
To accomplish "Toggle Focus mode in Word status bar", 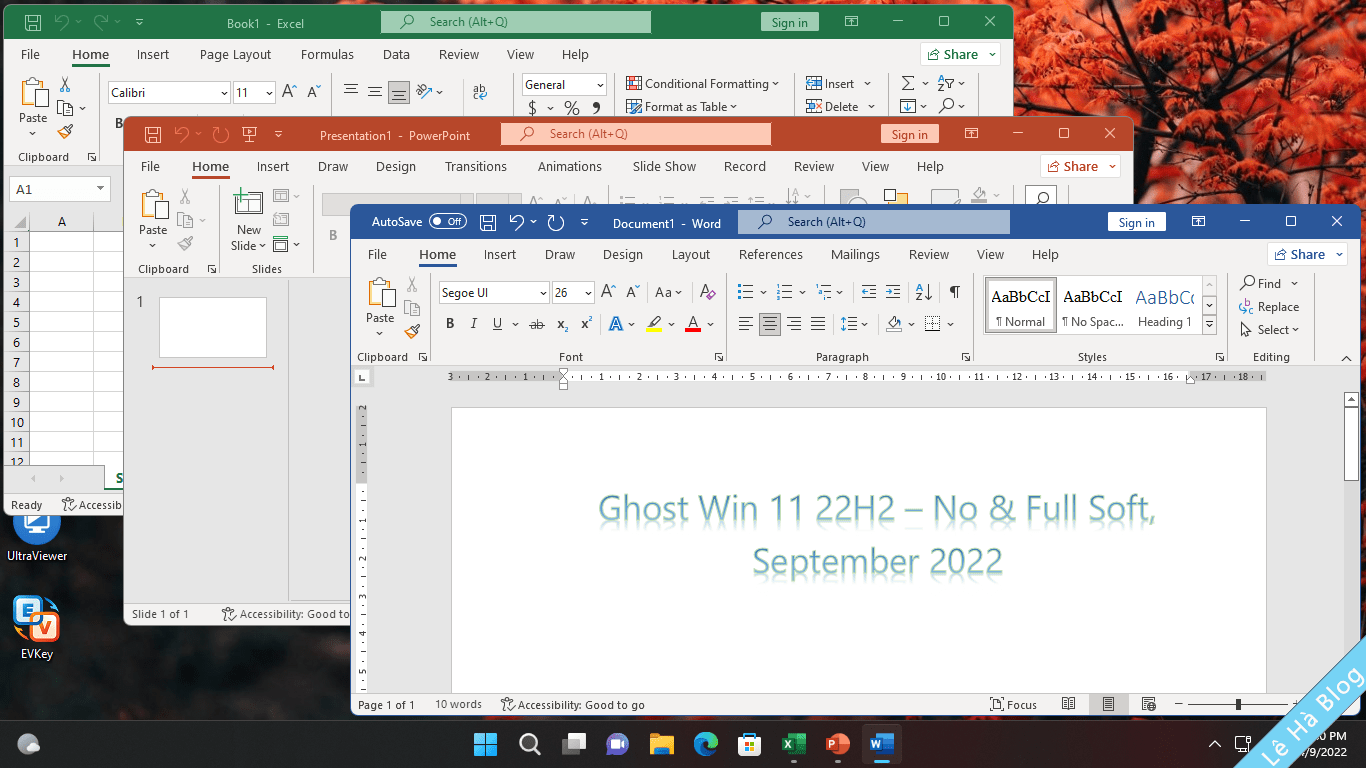I will point(1013,704).
